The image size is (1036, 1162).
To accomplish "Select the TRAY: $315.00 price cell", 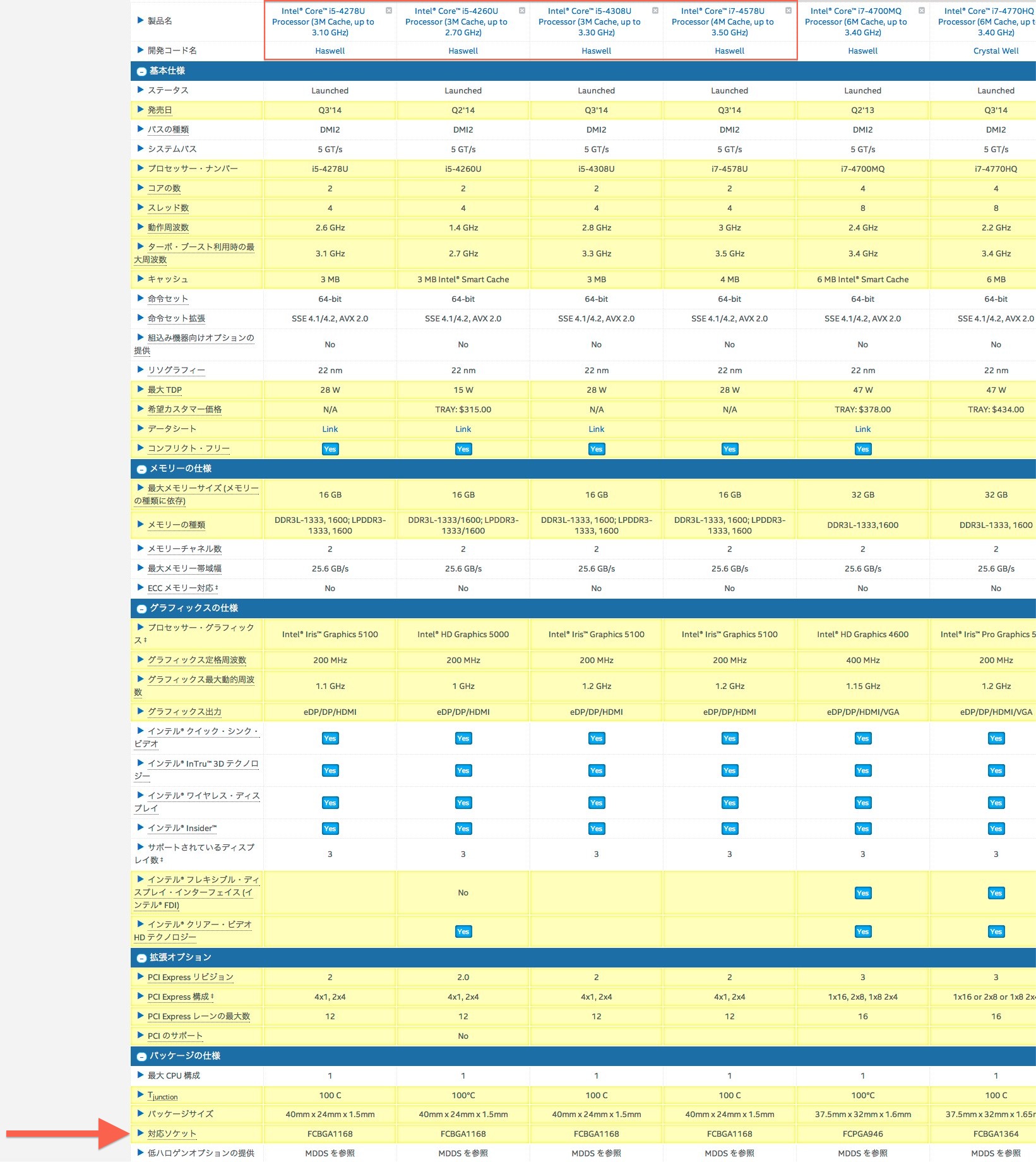I will 463,409.
